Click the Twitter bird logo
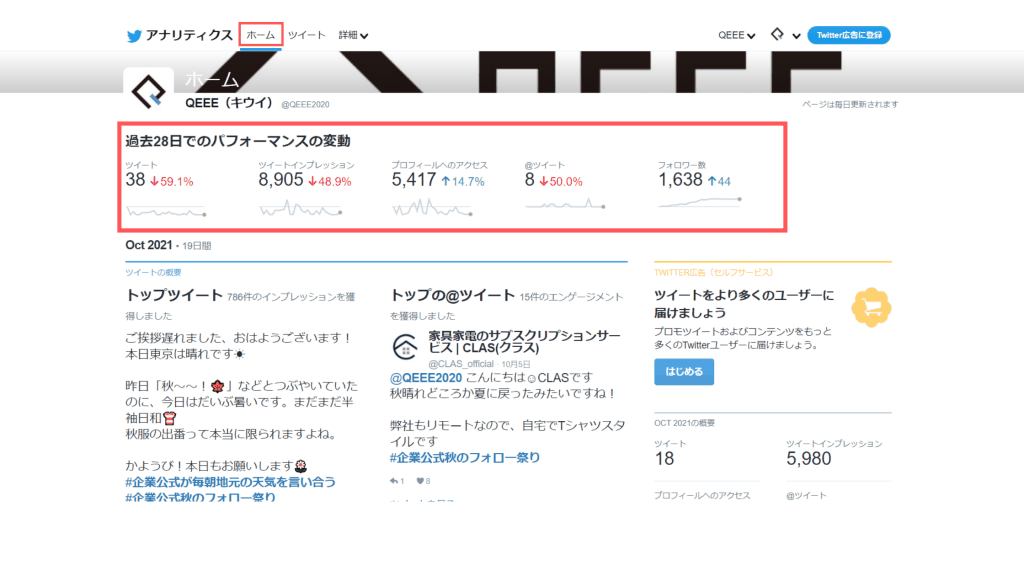 point(134,36)
